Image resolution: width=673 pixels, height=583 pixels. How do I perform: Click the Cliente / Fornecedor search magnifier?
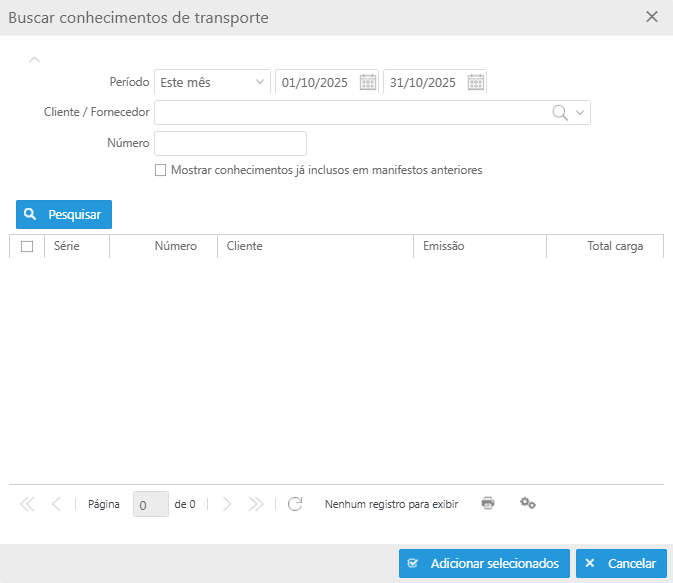click(x=560, y=113)
